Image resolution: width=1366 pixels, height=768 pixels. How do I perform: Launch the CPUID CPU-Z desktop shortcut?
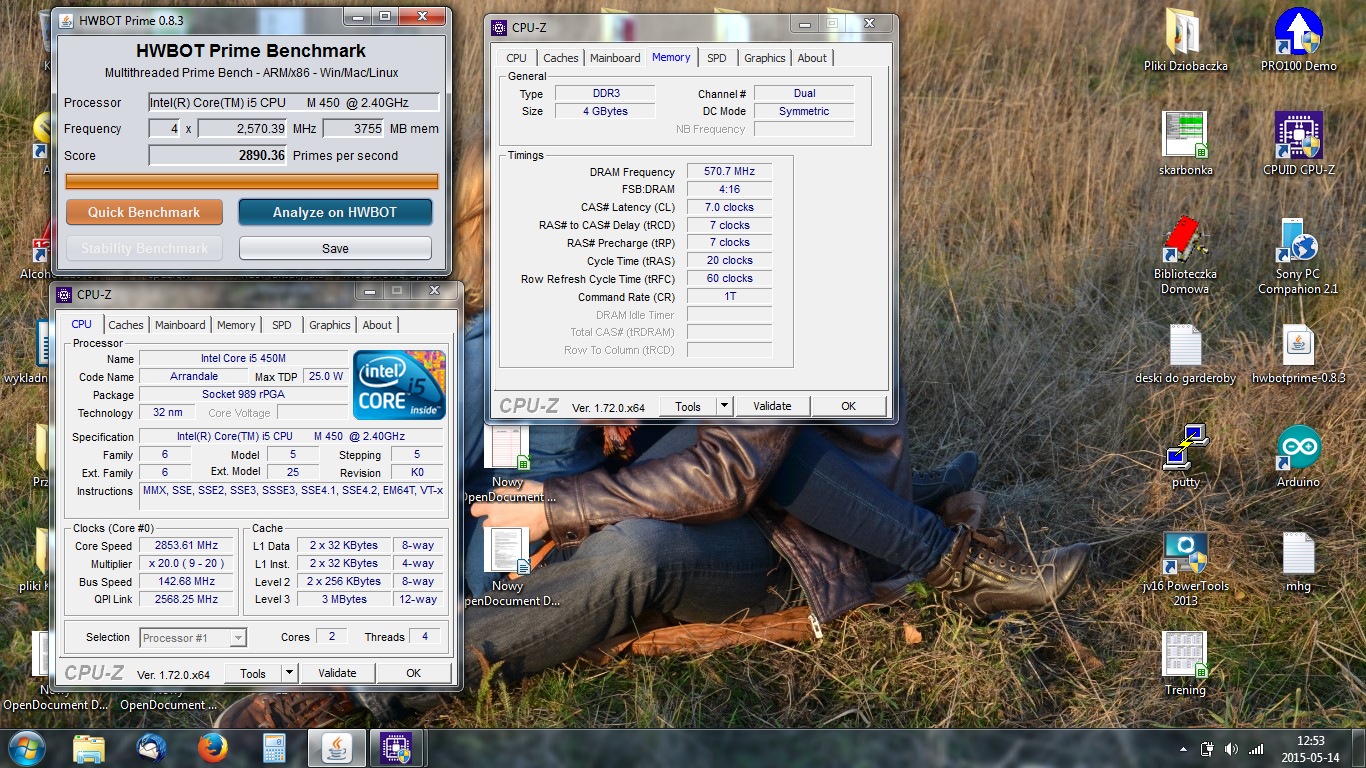pos(1298,135)
